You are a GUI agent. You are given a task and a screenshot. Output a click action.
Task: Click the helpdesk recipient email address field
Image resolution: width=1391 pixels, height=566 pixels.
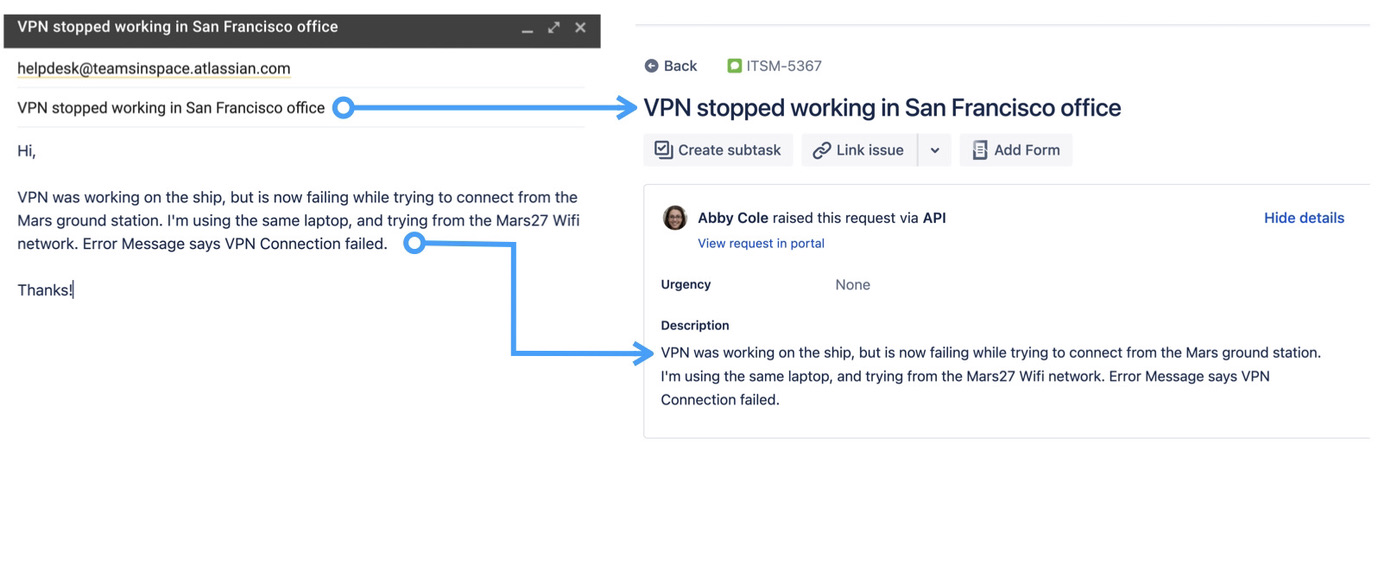(x=154, y=69)
